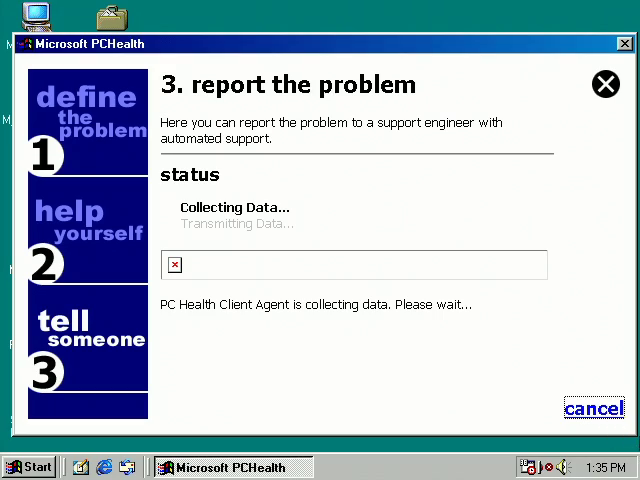Click the round black X close icon
This screenshot has height=480, width=640.
[x=606, y=84]
